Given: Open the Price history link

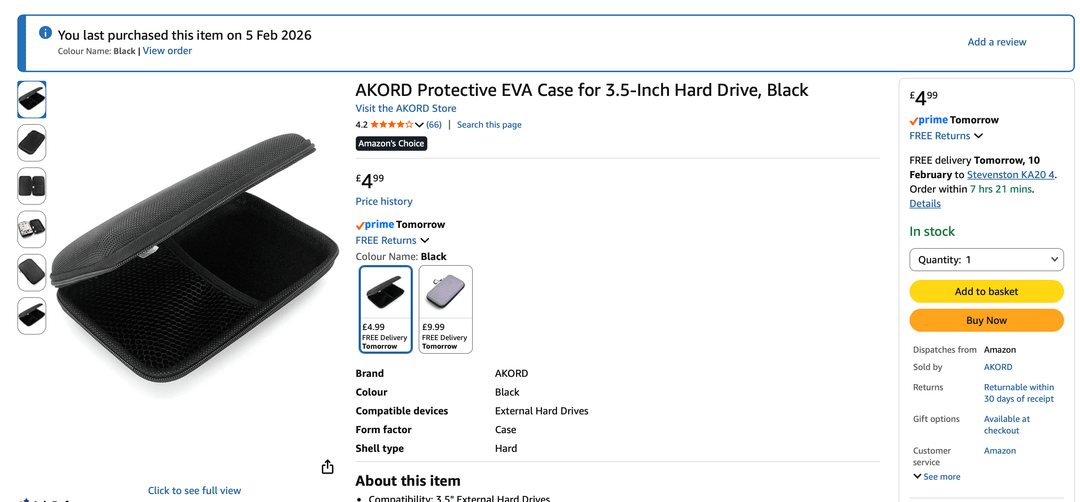Looking at the screenshot, I should coord(384,202).
